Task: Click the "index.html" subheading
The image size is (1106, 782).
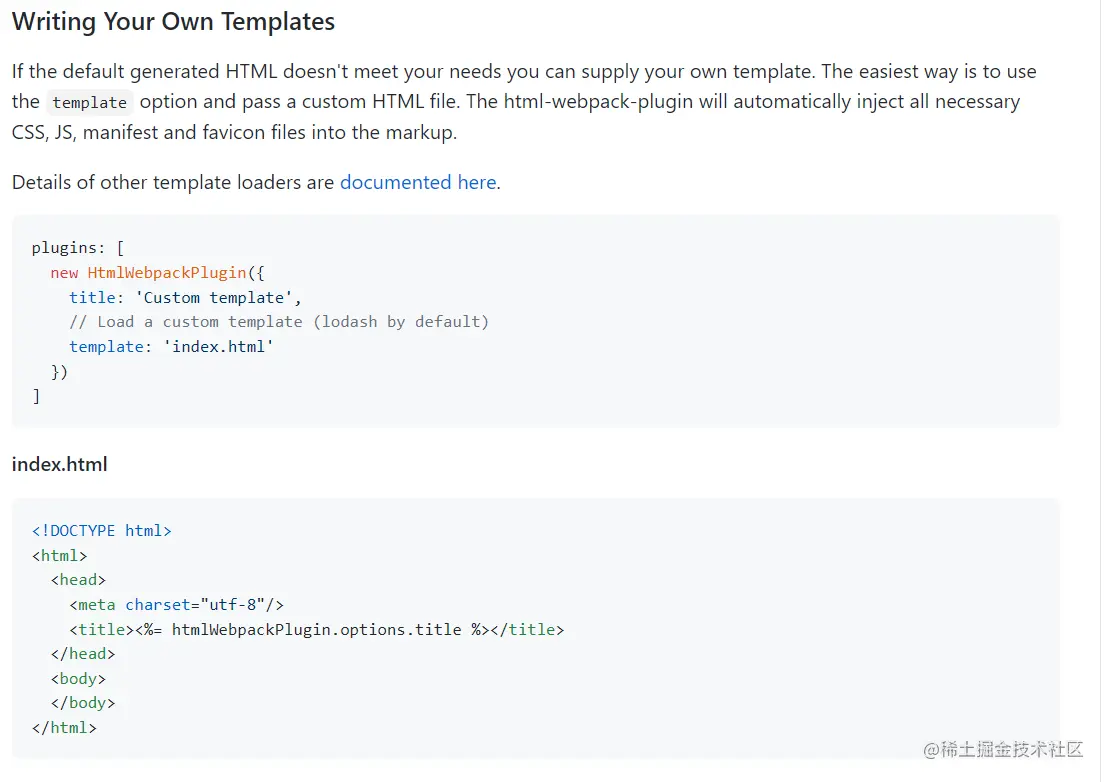Action: click(x=59, y=464)
